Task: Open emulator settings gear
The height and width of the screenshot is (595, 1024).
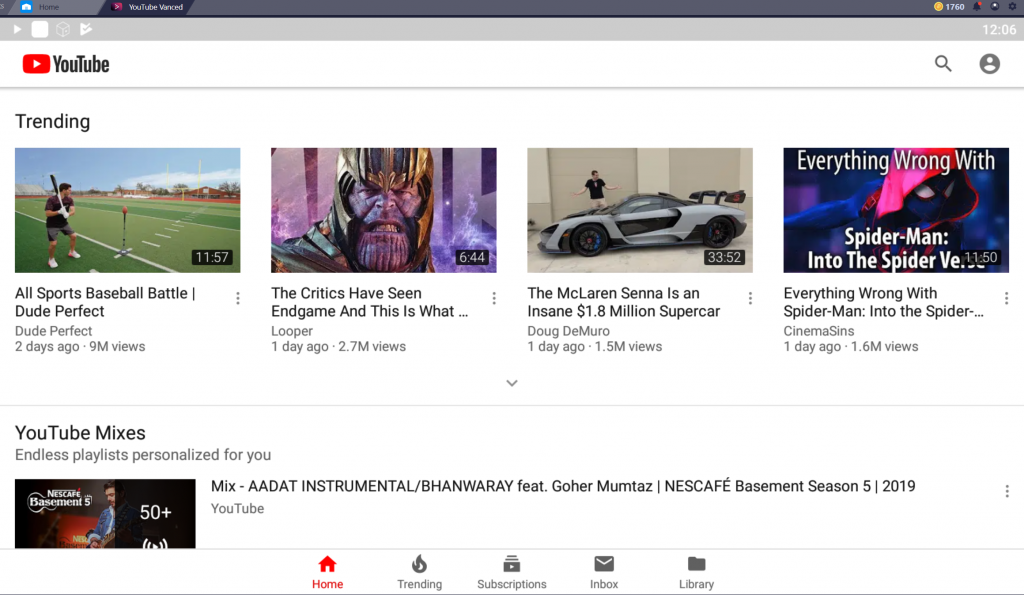Action: 1012,7
